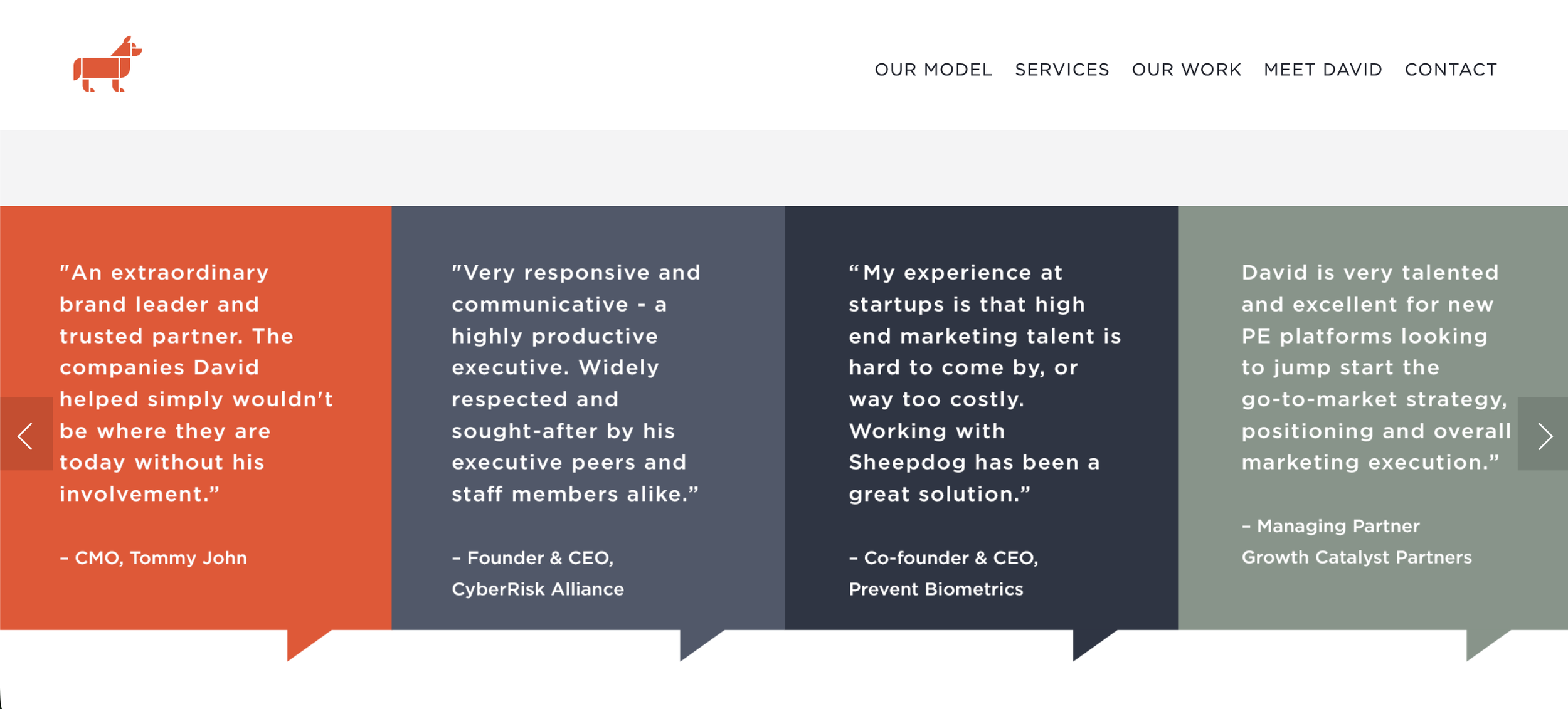The width and height of the screenshot is (1568, 709).
Task: Click the 'CMO, Tommy John' attribution
Action: [153, 557]
